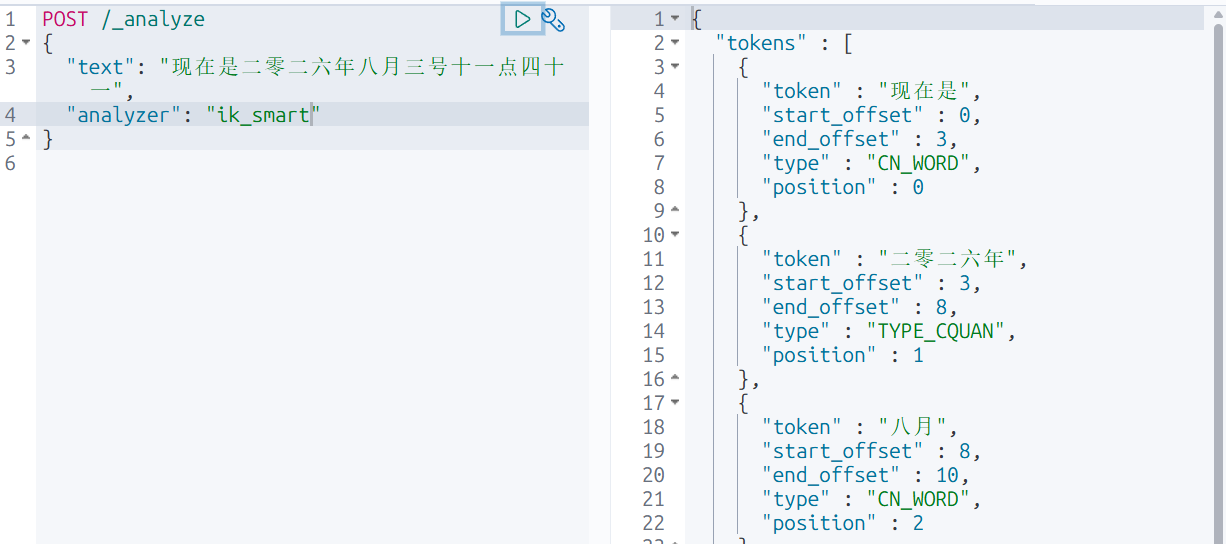
Task: Fold the second token object on line 10
Action: (x=675, y=235)
